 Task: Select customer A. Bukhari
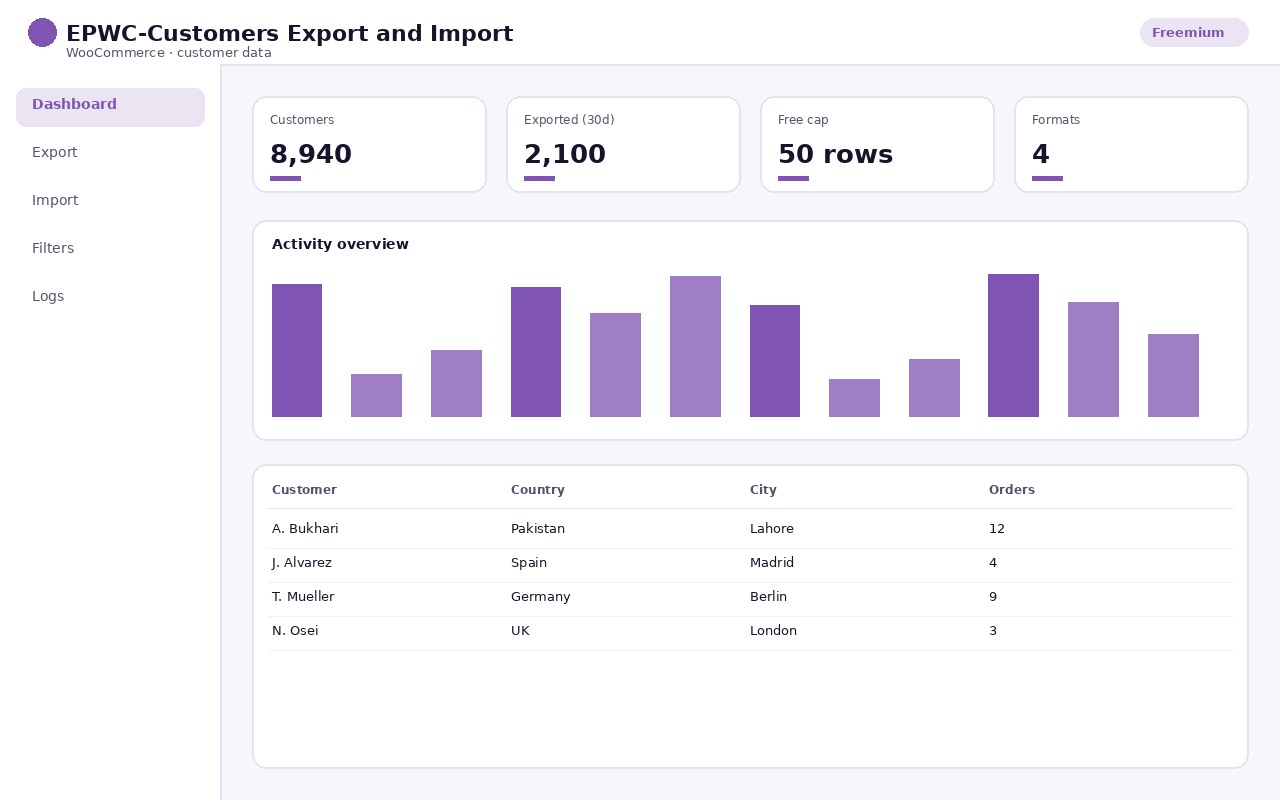305,529
